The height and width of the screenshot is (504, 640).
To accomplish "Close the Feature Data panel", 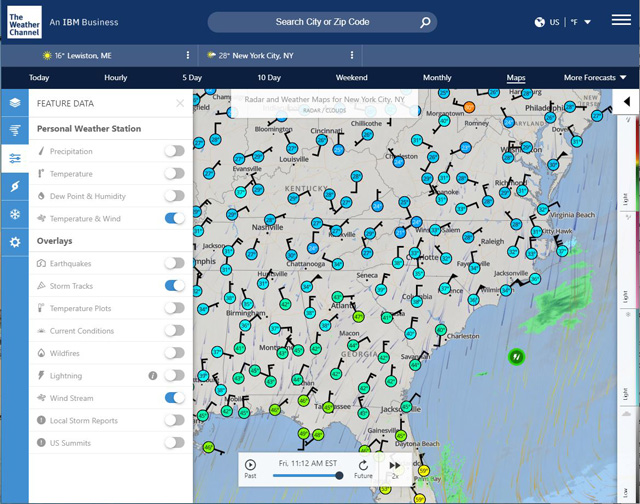I will click(x=180, y=103).
